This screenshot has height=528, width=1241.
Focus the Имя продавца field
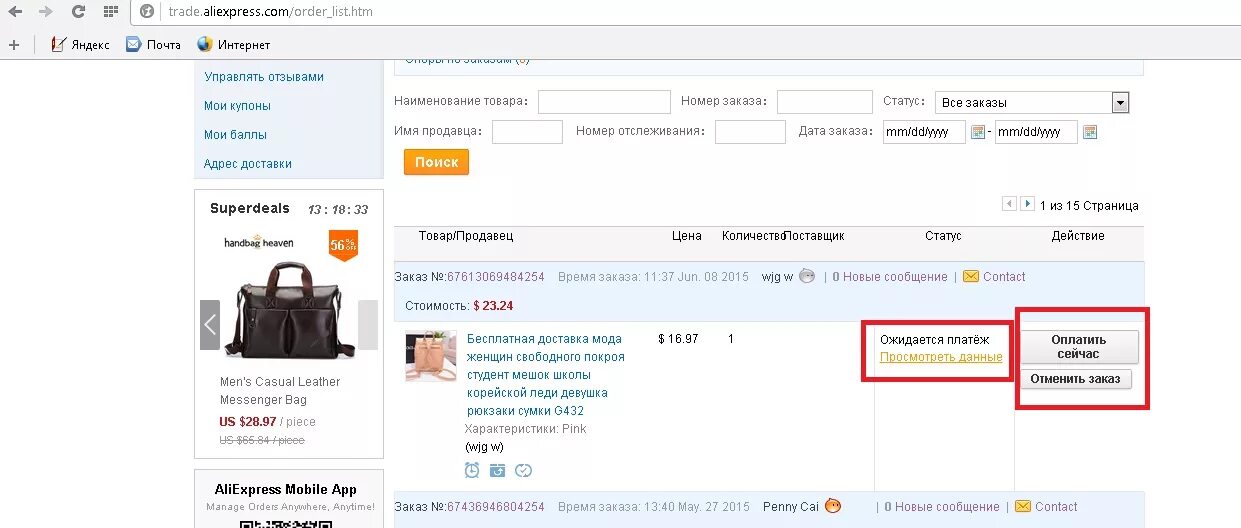[x=527, y=132]
